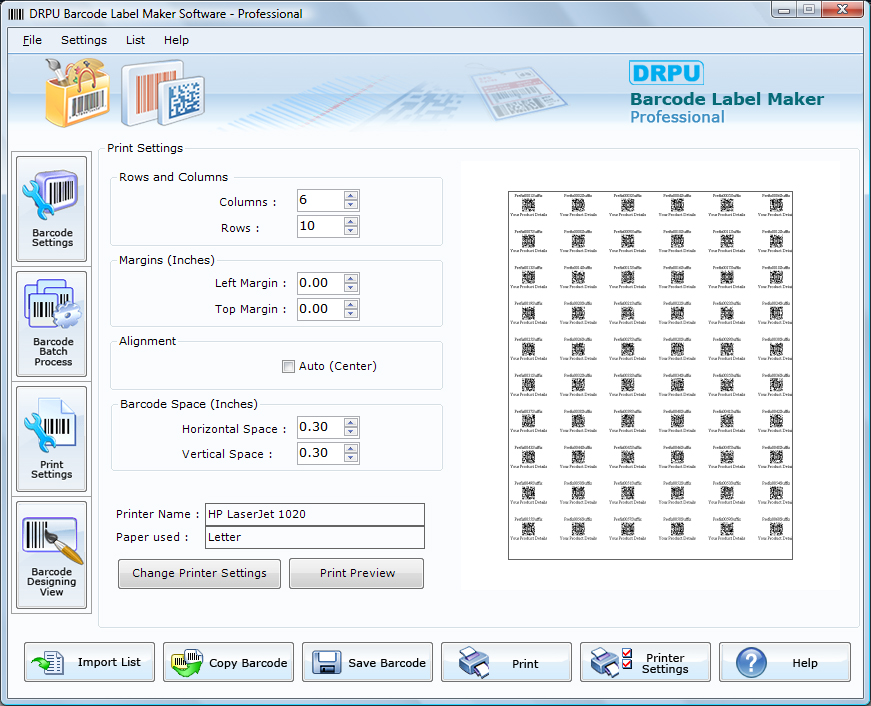Increase Left Margin using up arrow
This screenshot has width=871, height=706.
350,278
